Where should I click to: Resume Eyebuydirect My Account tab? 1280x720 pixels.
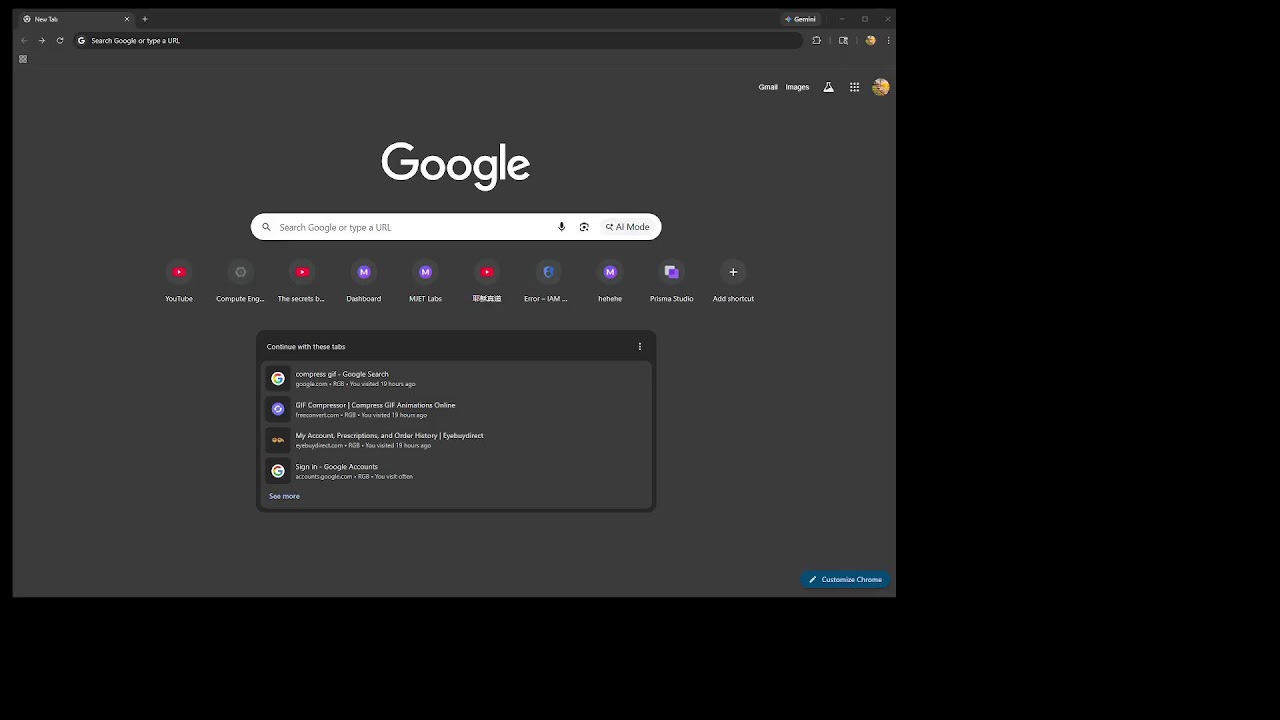(x=456, y=440)
